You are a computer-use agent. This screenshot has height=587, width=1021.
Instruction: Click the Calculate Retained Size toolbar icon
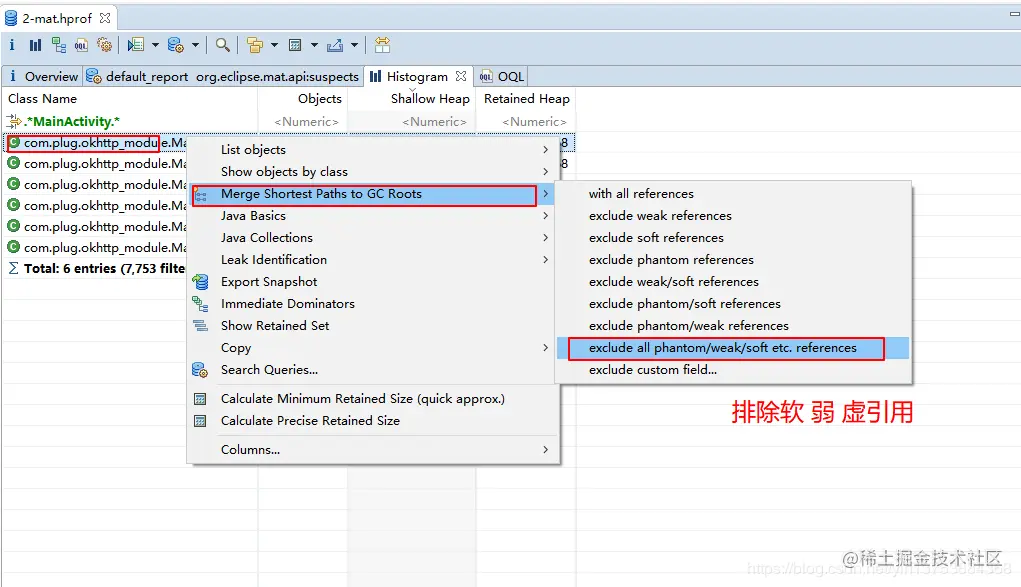[x=295, y=45]
